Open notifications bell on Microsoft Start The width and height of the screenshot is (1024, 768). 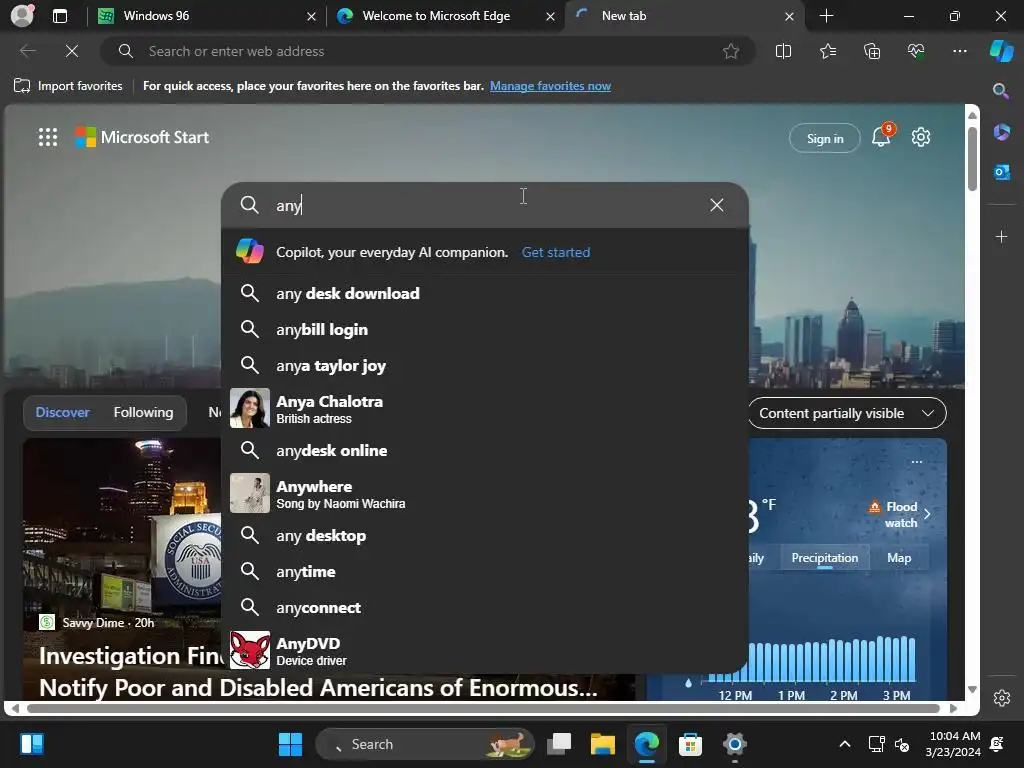point(881,136)
